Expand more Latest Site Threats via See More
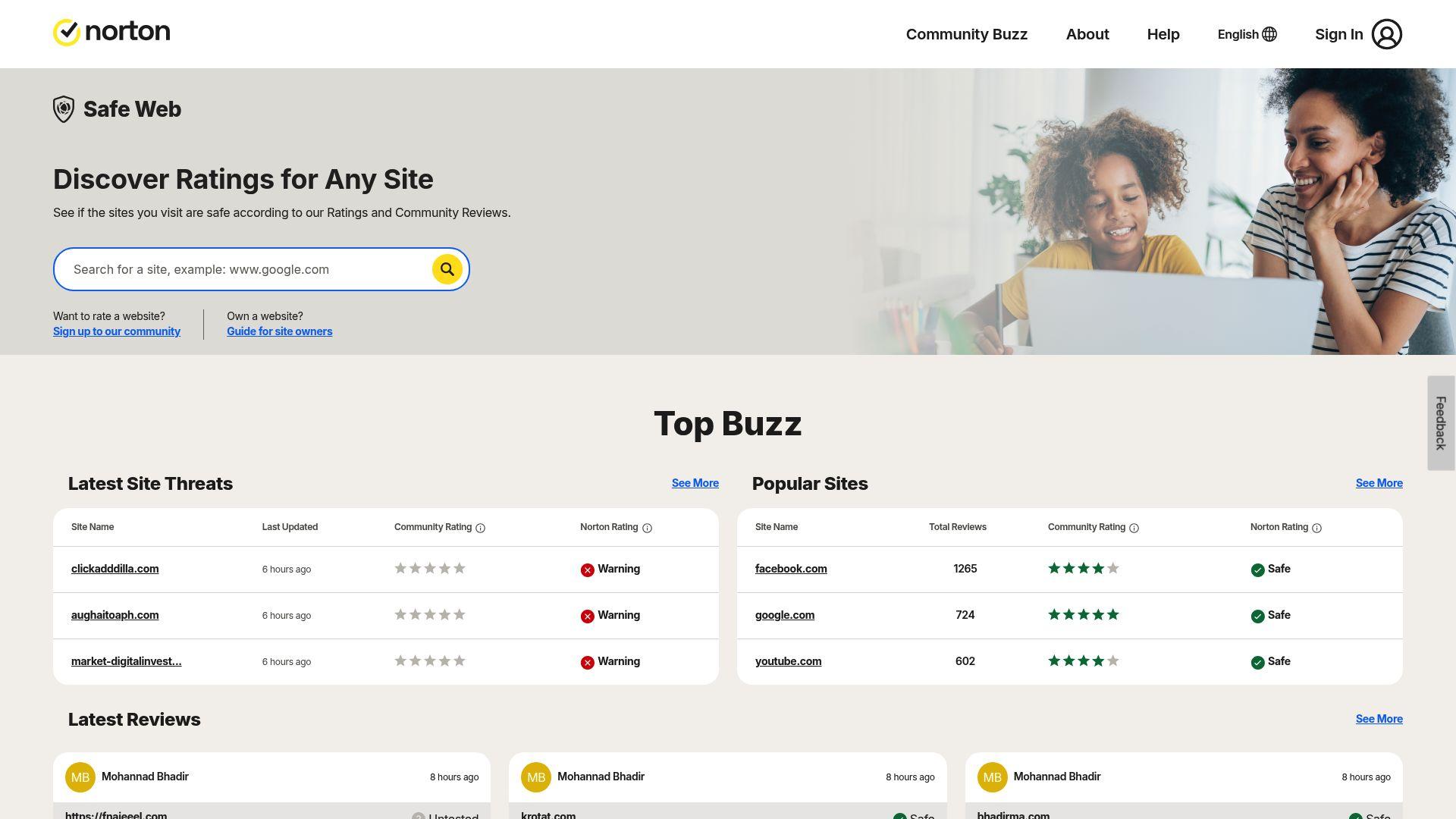Screen dimensions: 1456x819 click(x=695, y=483)
